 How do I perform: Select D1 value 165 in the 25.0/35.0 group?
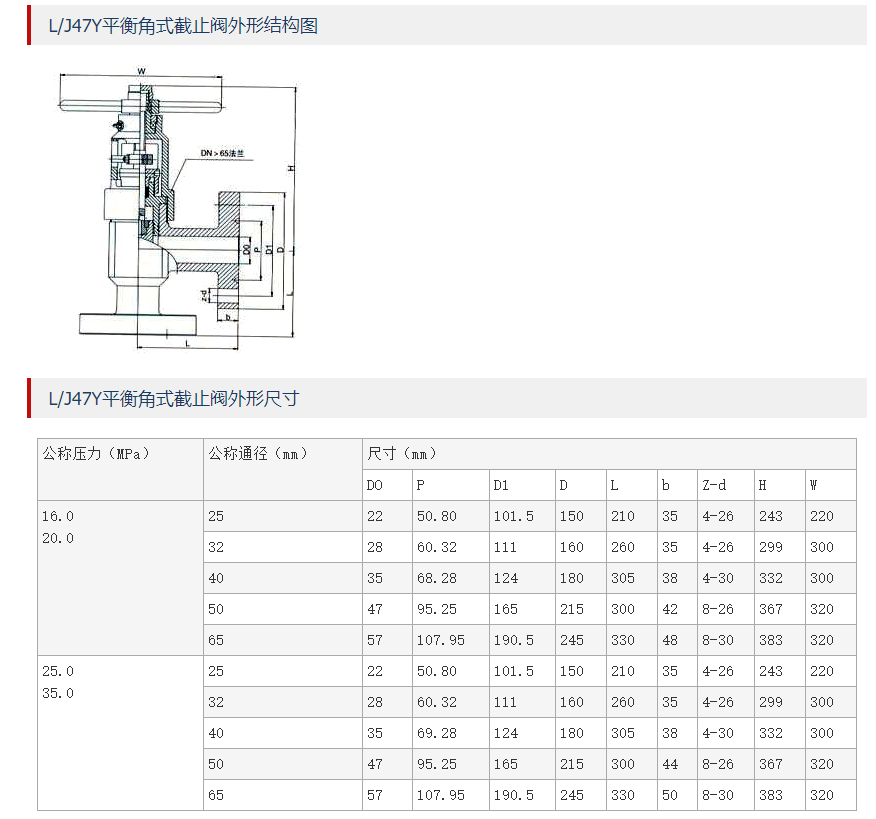tap(505, 764)
